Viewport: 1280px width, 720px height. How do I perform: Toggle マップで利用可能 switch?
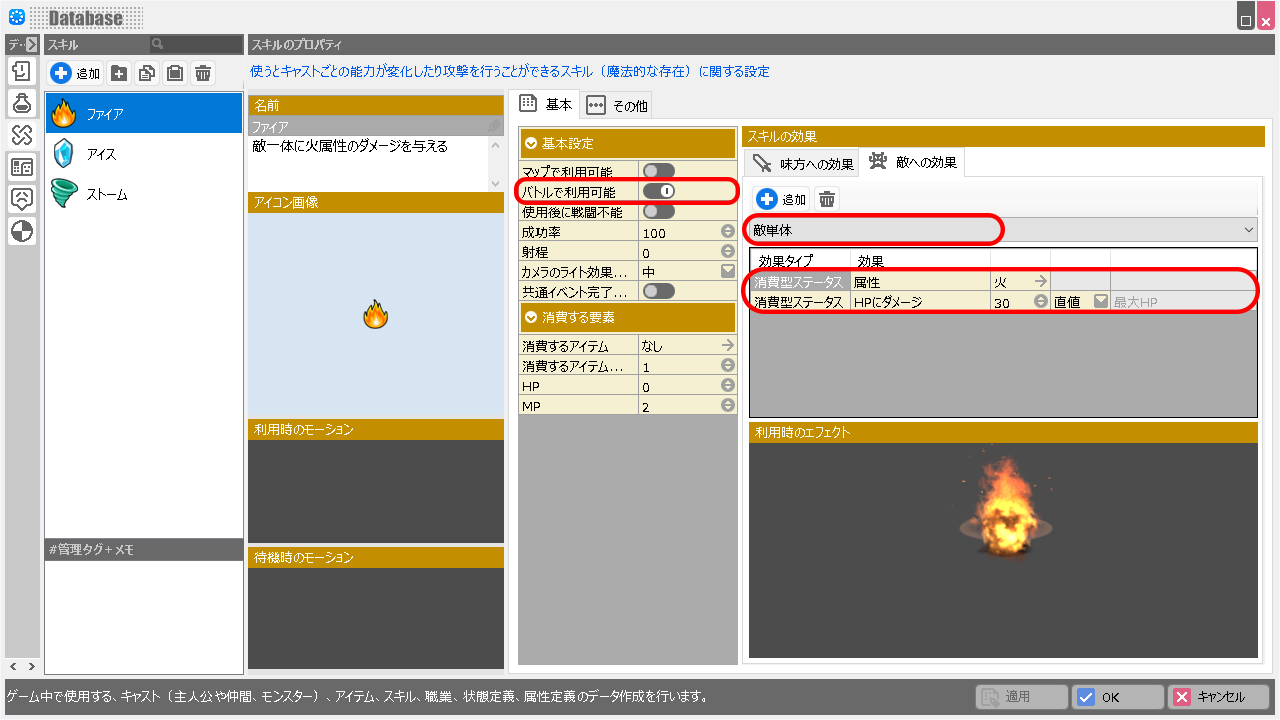point(659,172)
